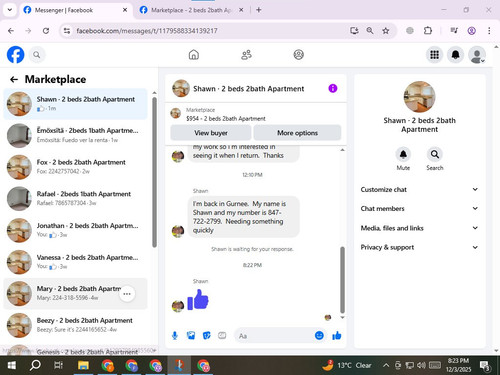Choose a GIF icon in composer
The height and width of the screenshot is (375, 500).
coord(222,335)
